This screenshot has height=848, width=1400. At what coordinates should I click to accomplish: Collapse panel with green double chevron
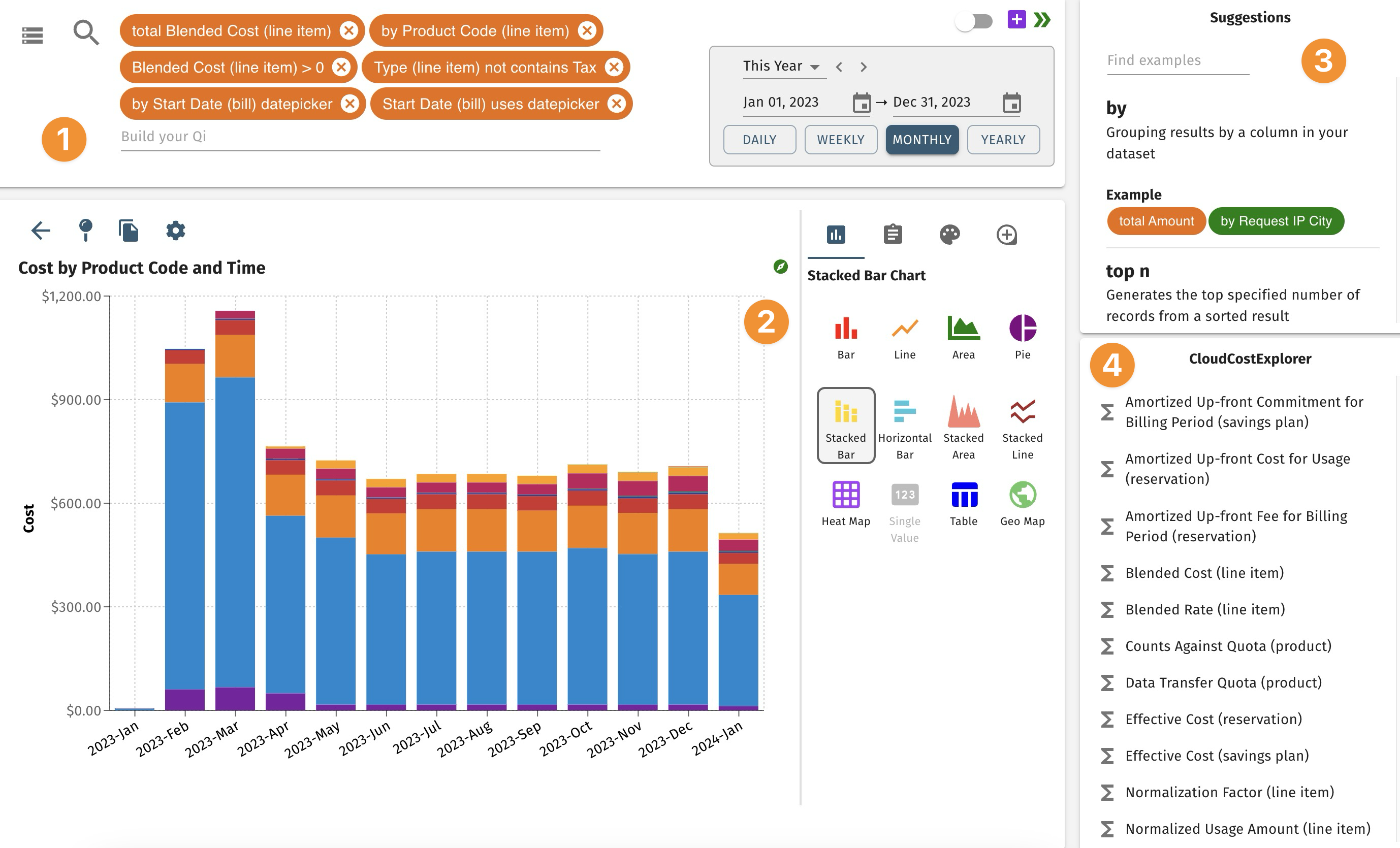tap(1042, 20)
